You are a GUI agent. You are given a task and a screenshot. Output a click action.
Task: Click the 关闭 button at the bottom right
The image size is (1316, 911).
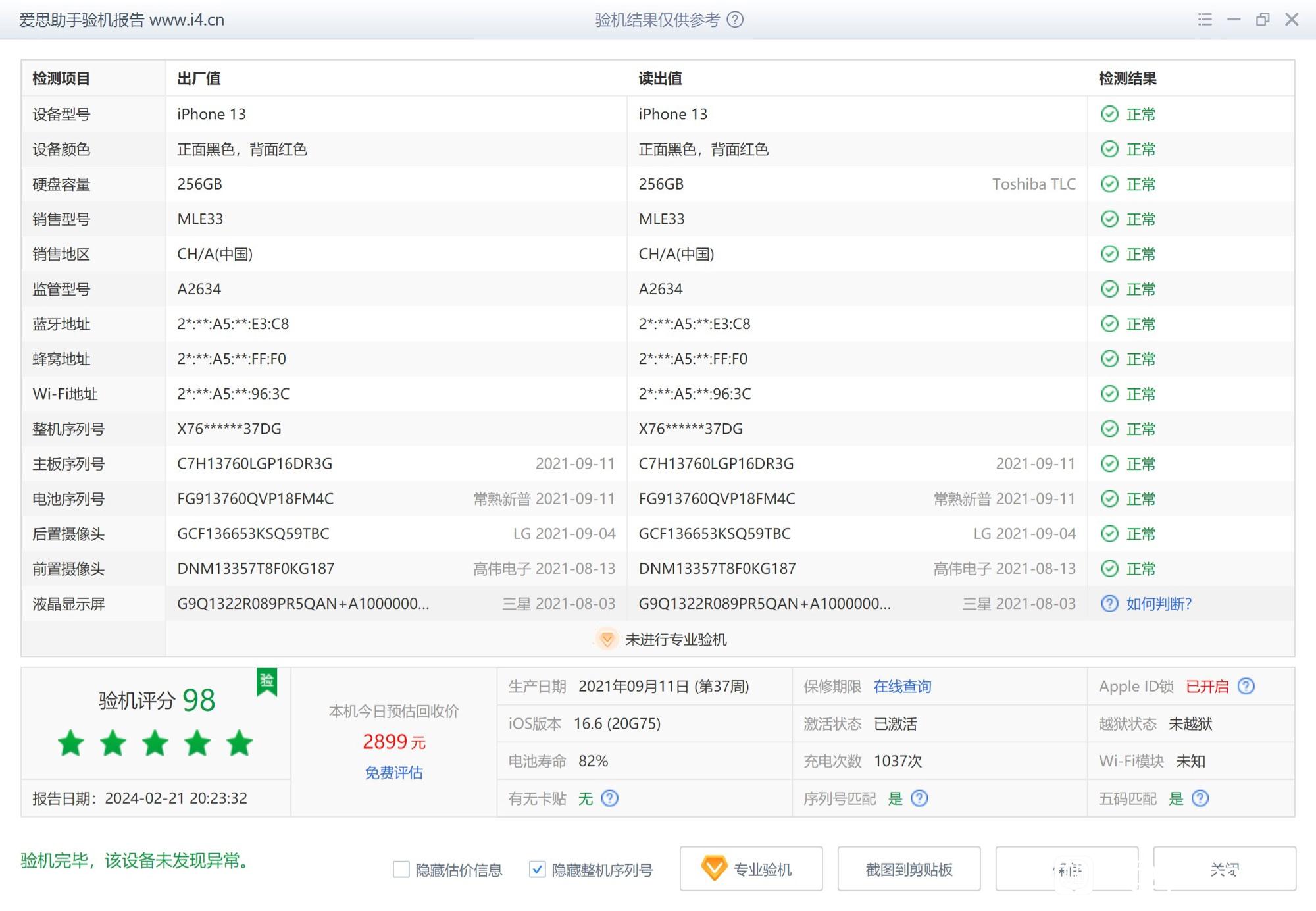1225,869
